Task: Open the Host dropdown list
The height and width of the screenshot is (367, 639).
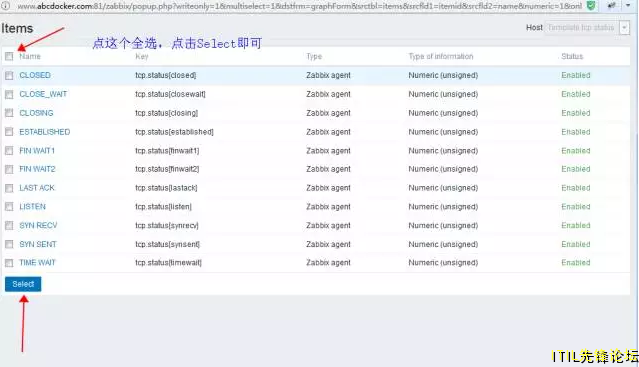Action: pyautogui.click(x=587, y=28)
